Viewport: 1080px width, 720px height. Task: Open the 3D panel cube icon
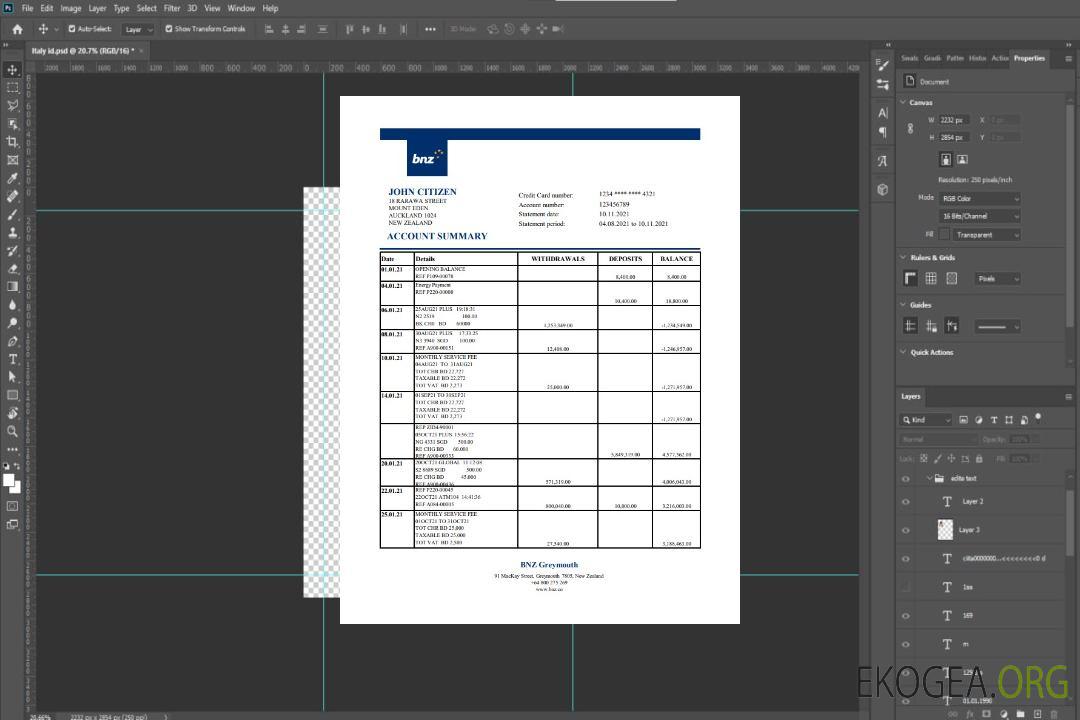883,189
